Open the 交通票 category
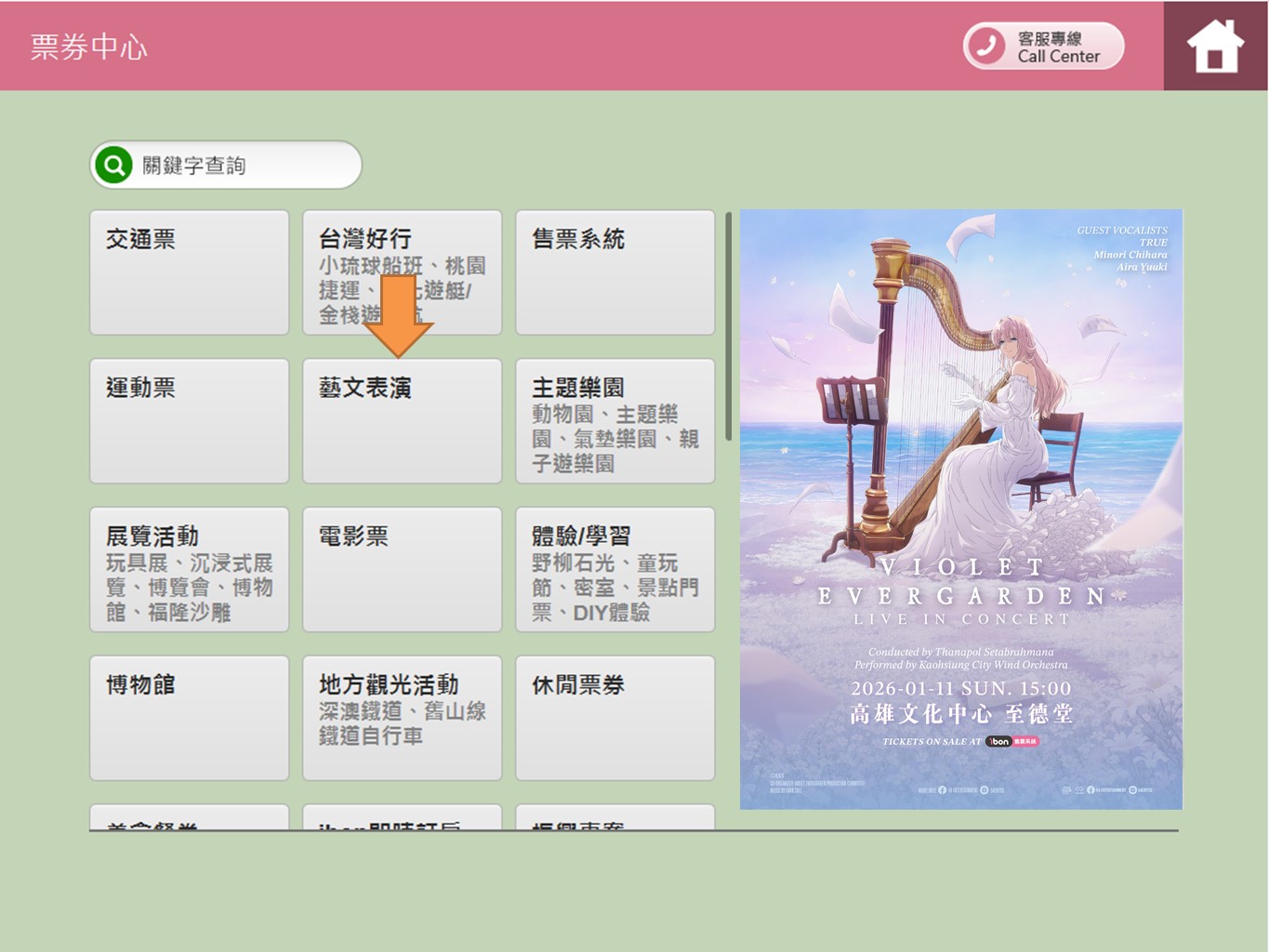This screenshot has width=1269, height=952. point(189,272)
